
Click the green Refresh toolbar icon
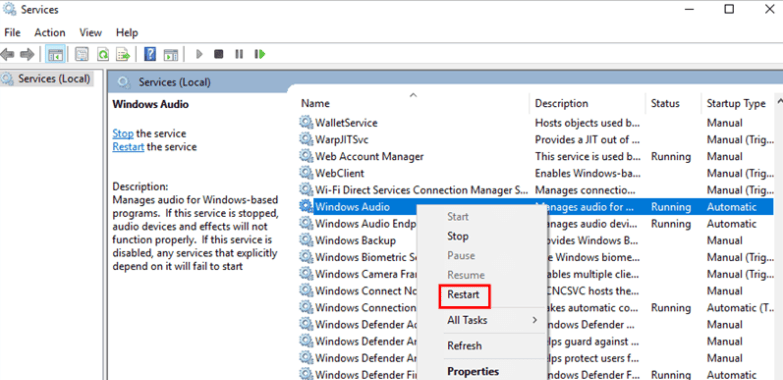tap(103, 54)
